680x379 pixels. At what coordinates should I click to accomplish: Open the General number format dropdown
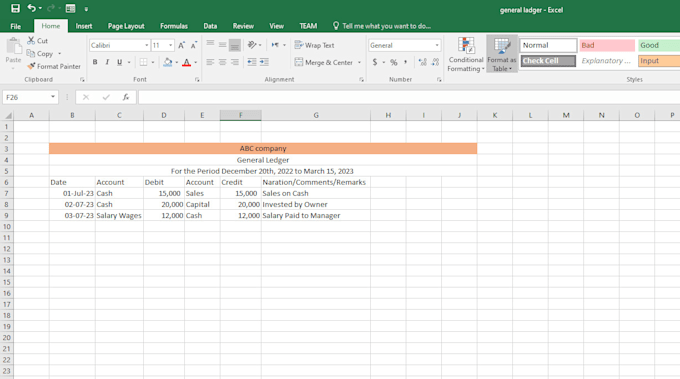click(x=437, y=46)
